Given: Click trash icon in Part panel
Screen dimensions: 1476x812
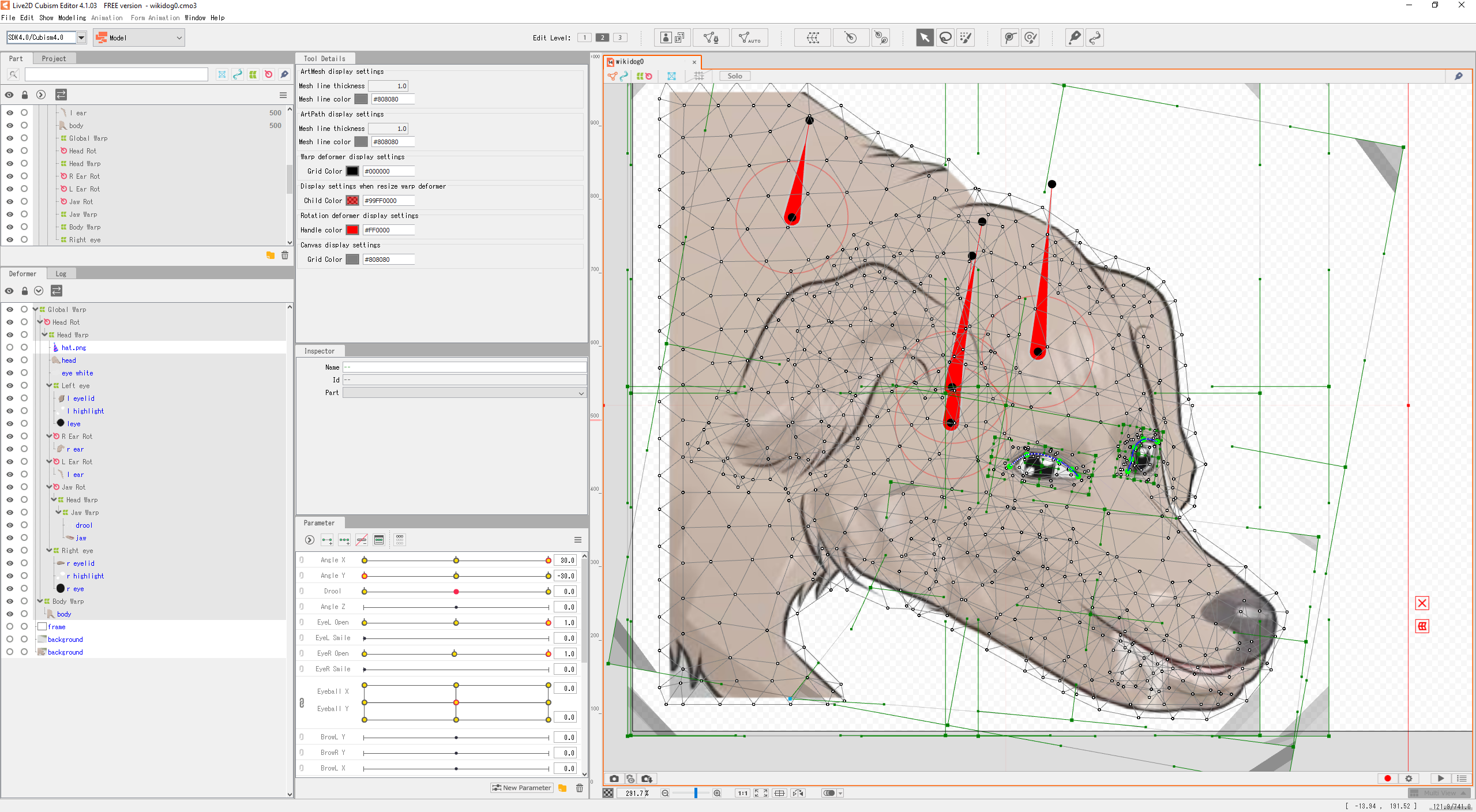Looking at the screenshot, I should point(285,255).
